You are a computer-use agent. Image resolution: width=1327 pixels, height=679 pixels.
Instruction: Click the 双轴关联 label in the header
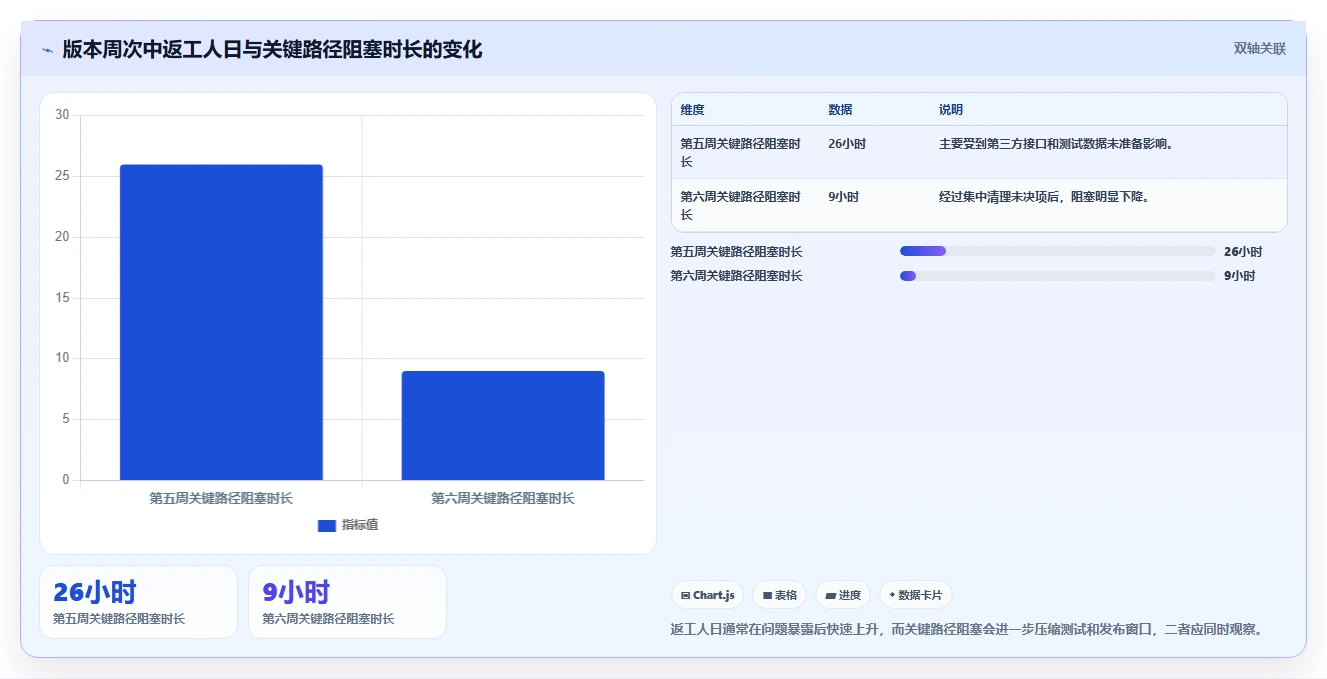pyautogui.click(x=1259, y=48)
